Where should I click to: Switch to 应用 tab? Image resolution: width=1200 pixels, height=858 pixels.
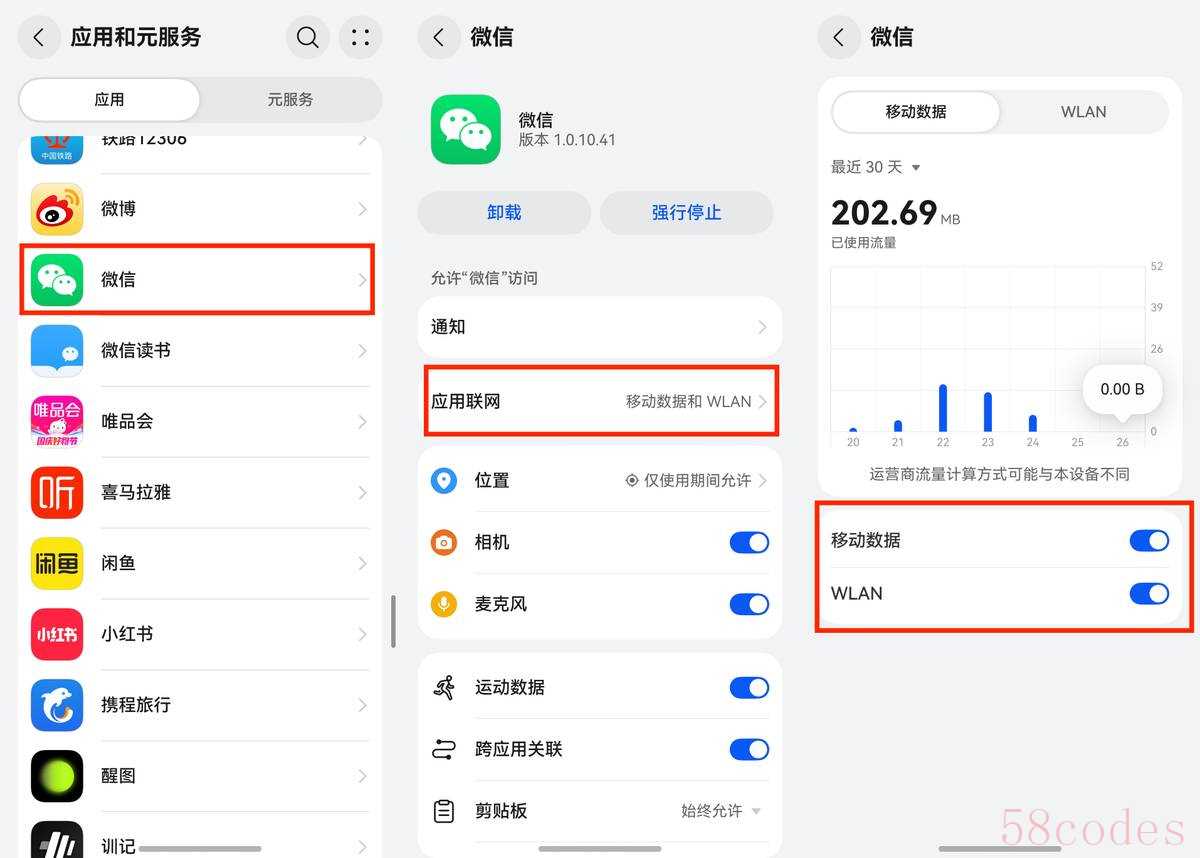click(109, 100)
